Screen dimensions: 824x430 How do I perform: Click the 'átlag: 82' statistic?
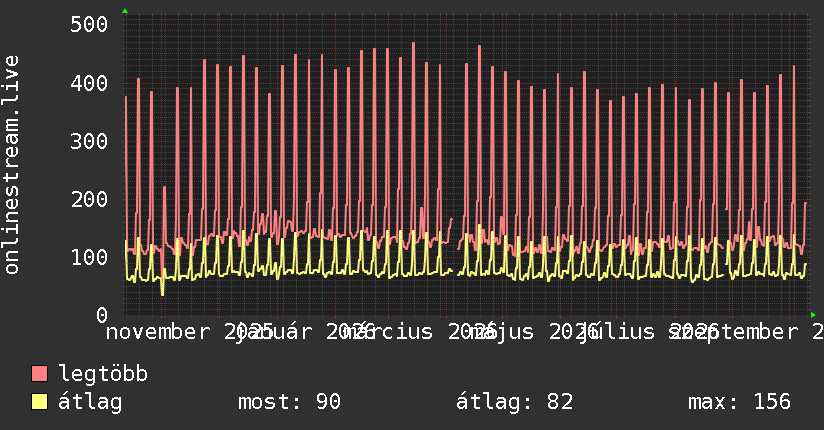pos(514,402)
